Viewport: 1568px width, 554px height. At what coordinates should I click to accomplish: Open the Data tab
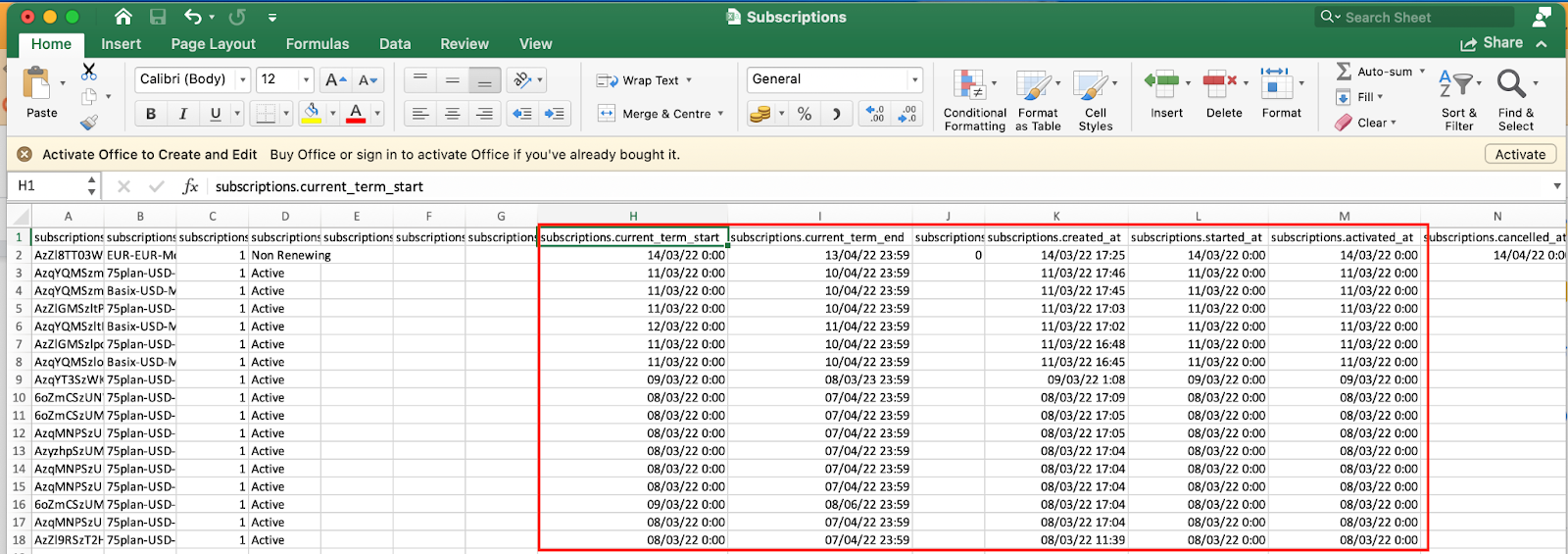tap(395, 44)
